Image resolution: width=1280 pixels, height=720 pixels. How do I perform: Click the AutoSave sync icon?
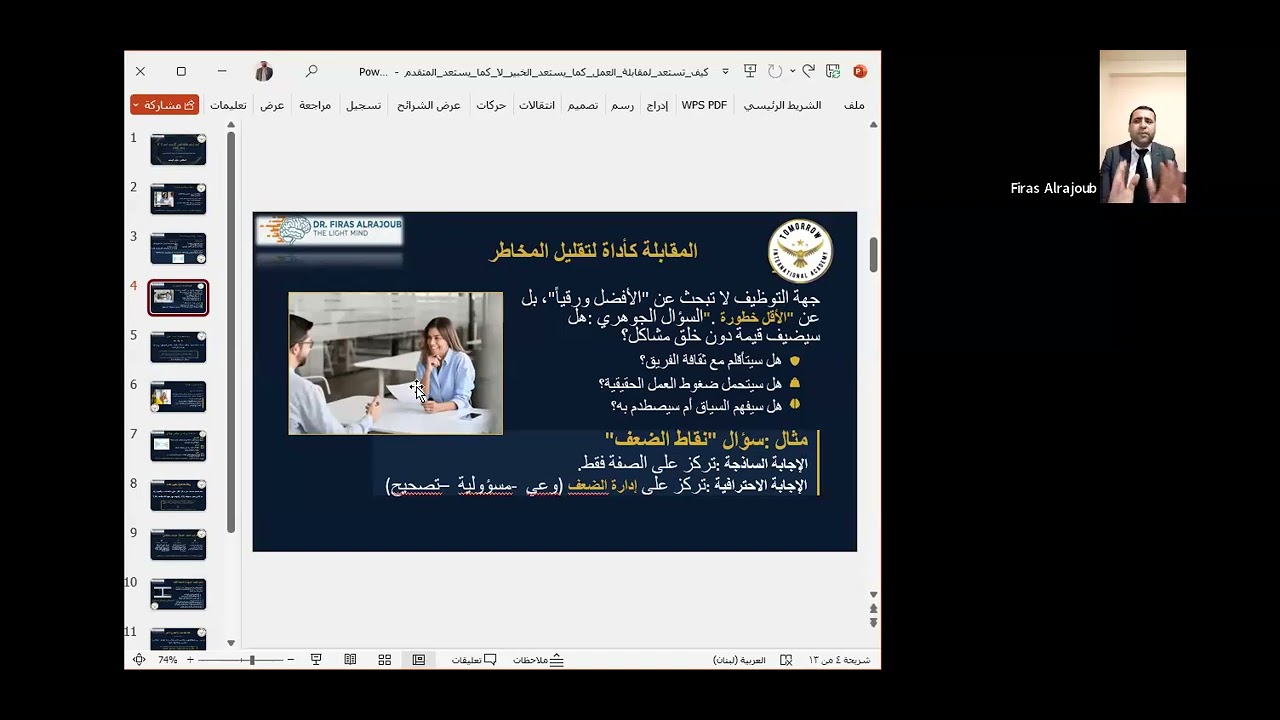[833, 71]
